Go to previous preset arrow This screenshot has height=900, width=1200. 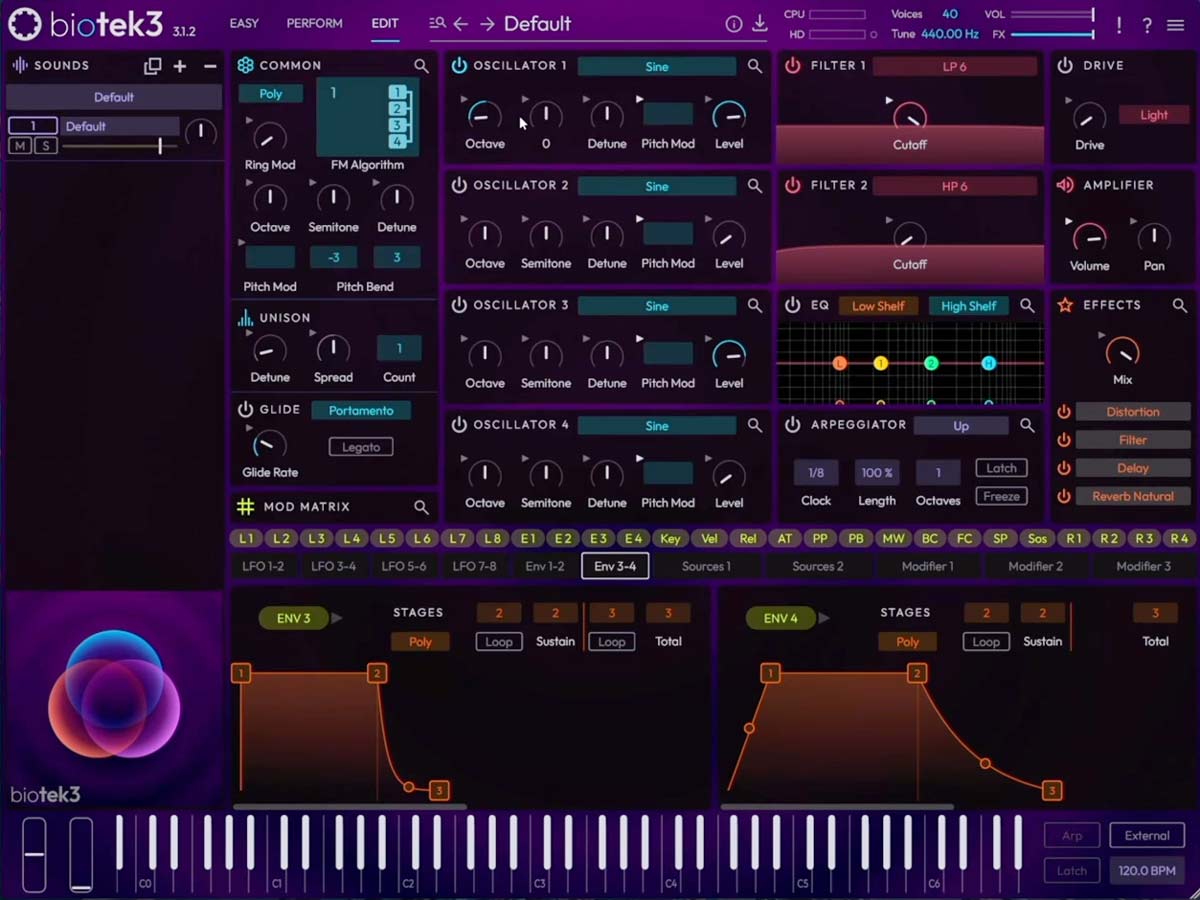pos(461,24)
